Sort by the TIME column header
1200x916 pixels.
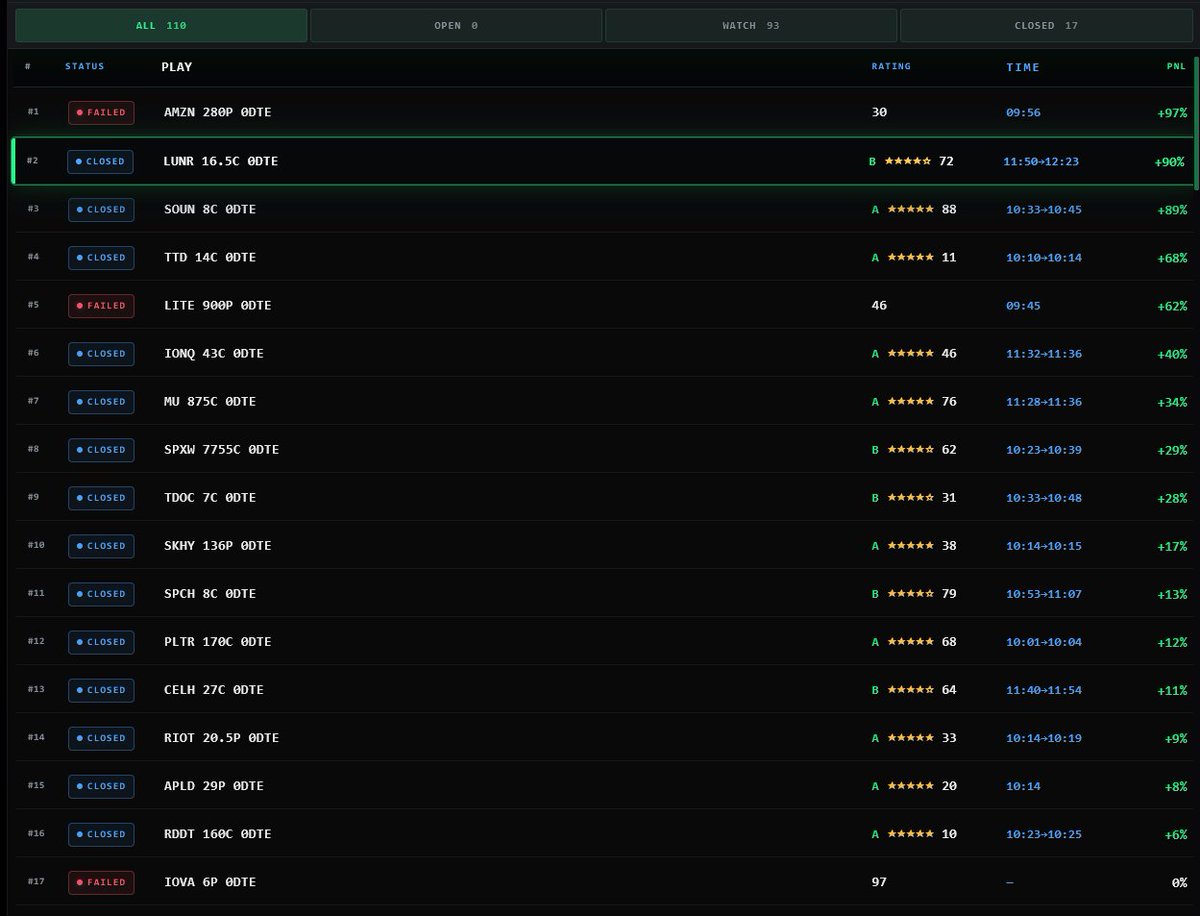(x=1023, y=67)
